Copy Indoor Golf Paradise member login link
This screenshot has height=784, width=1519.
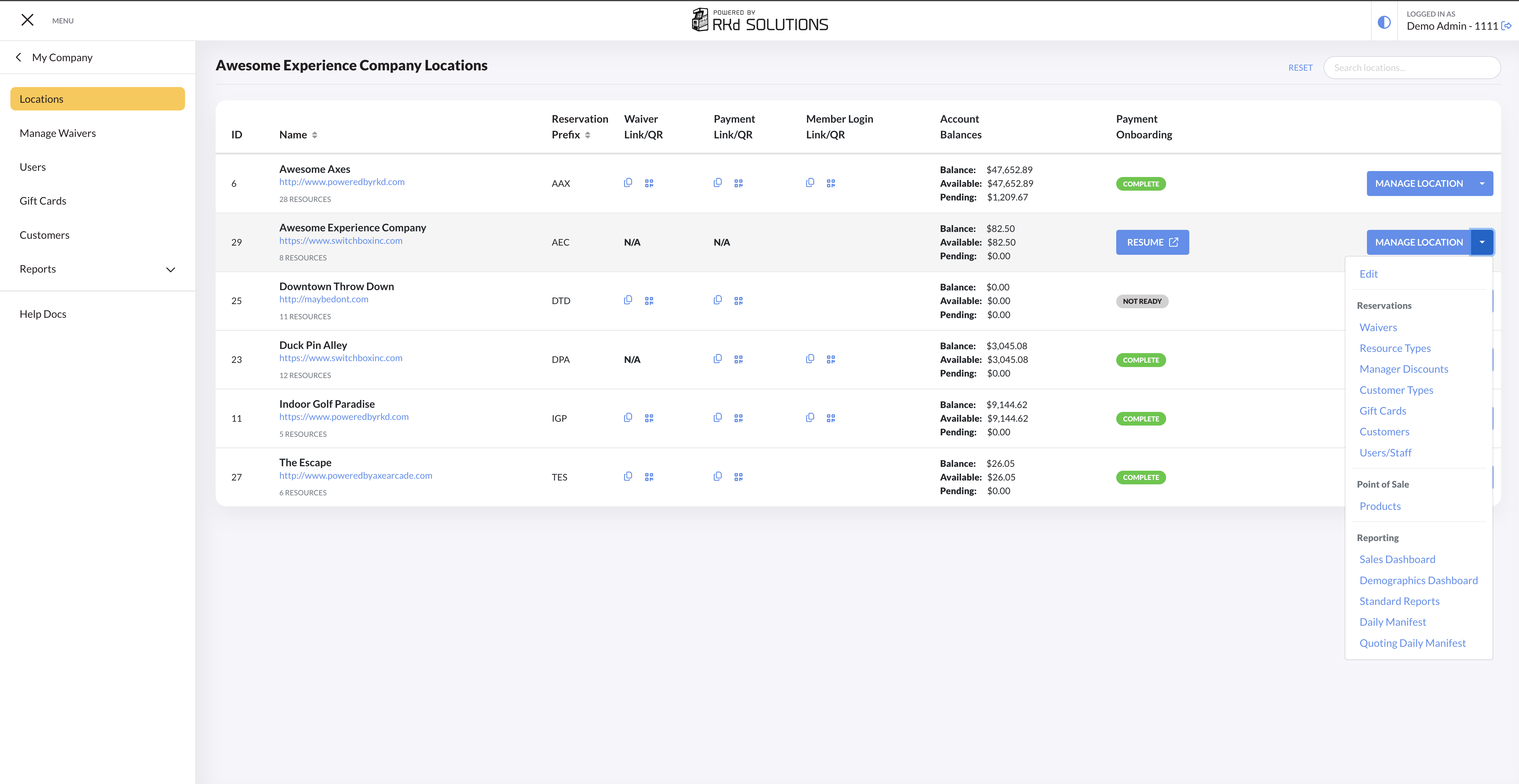[810, 417]
